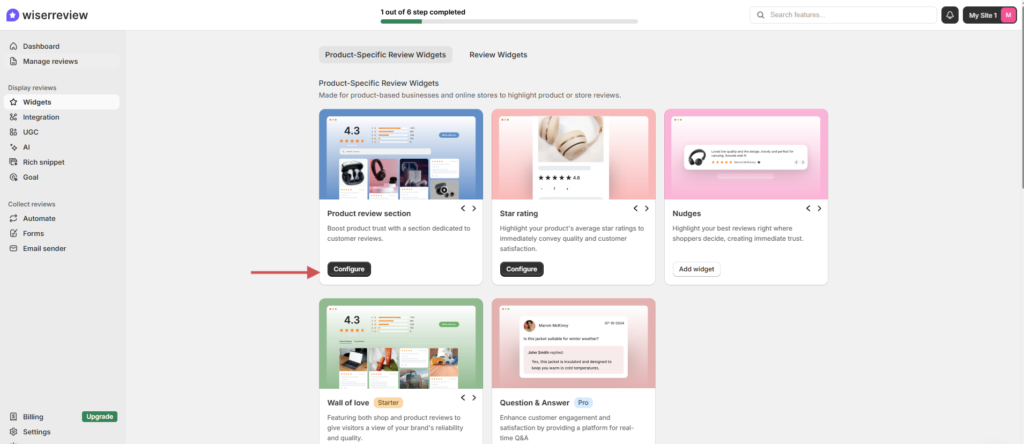Open the AI section icon
Image resolution: width=1024 pixels, height=444 pixels.
(x=13, y=147)
